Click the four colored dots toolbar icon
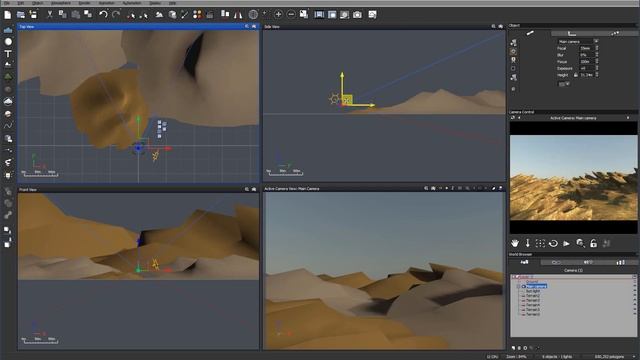This screenshot has width=640, height=360. [x=197, y=15]
